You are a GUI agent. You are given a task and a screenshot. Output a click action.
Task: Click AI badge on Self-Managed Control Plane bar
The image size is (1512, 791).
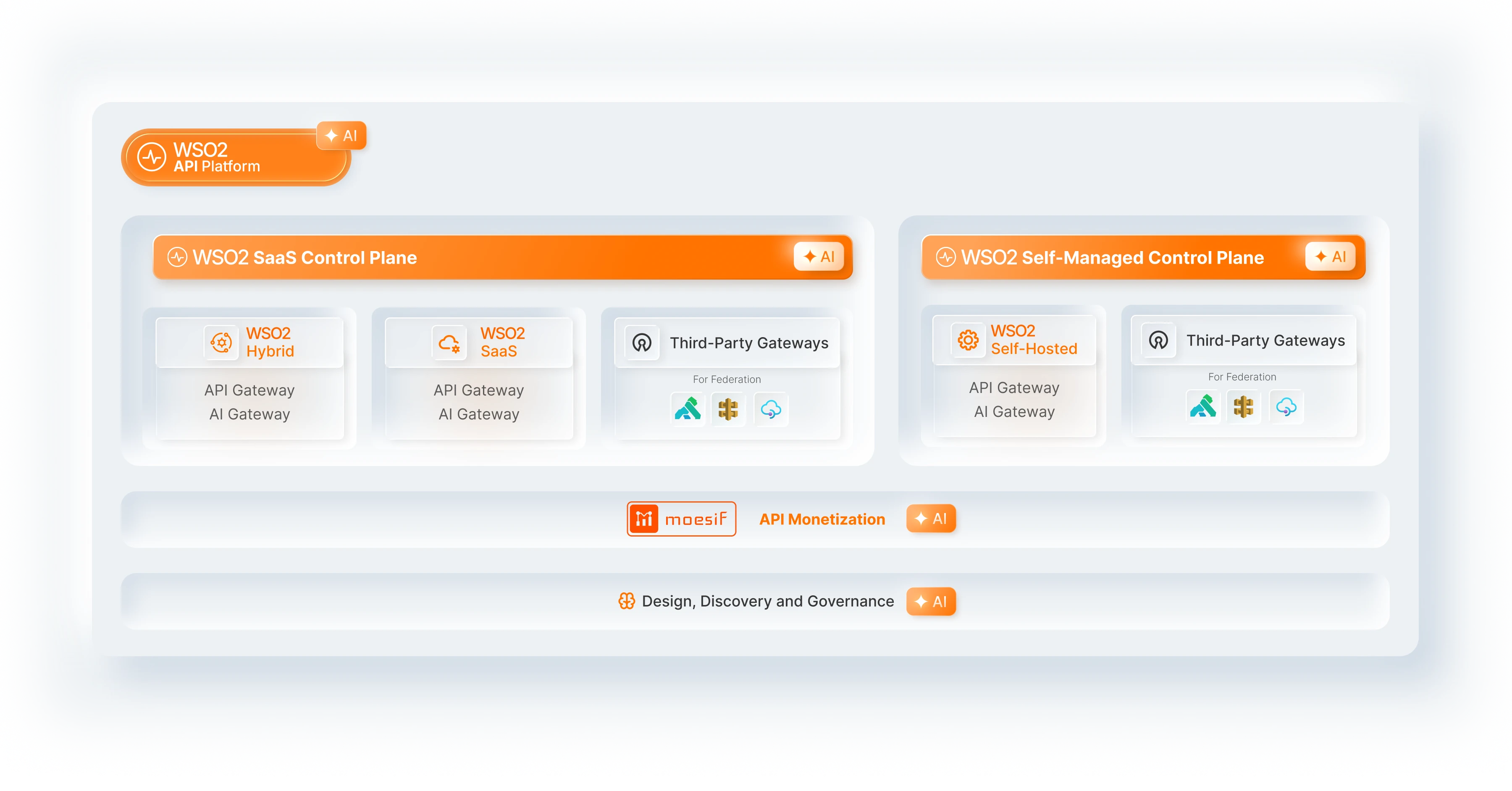coord(1331,257)
